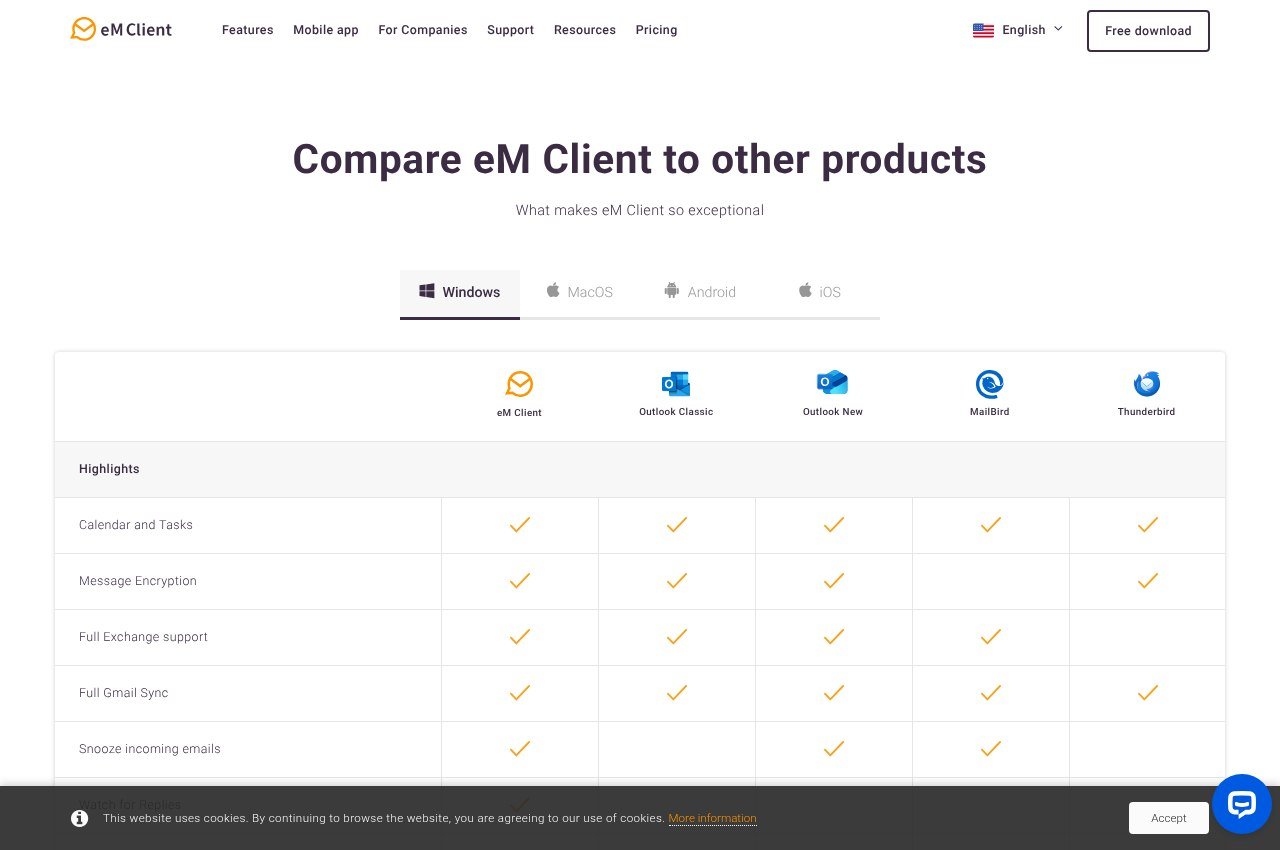1280x850 pixels.
Task: Click the Windows logo icon in tab
Action: [426, 291]
